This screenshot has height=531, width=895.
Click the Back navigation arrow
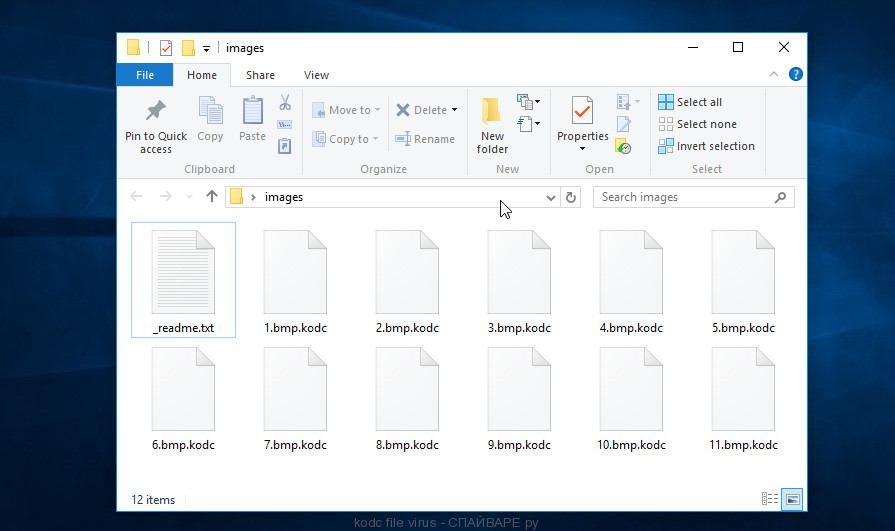[x=136, y=196]
